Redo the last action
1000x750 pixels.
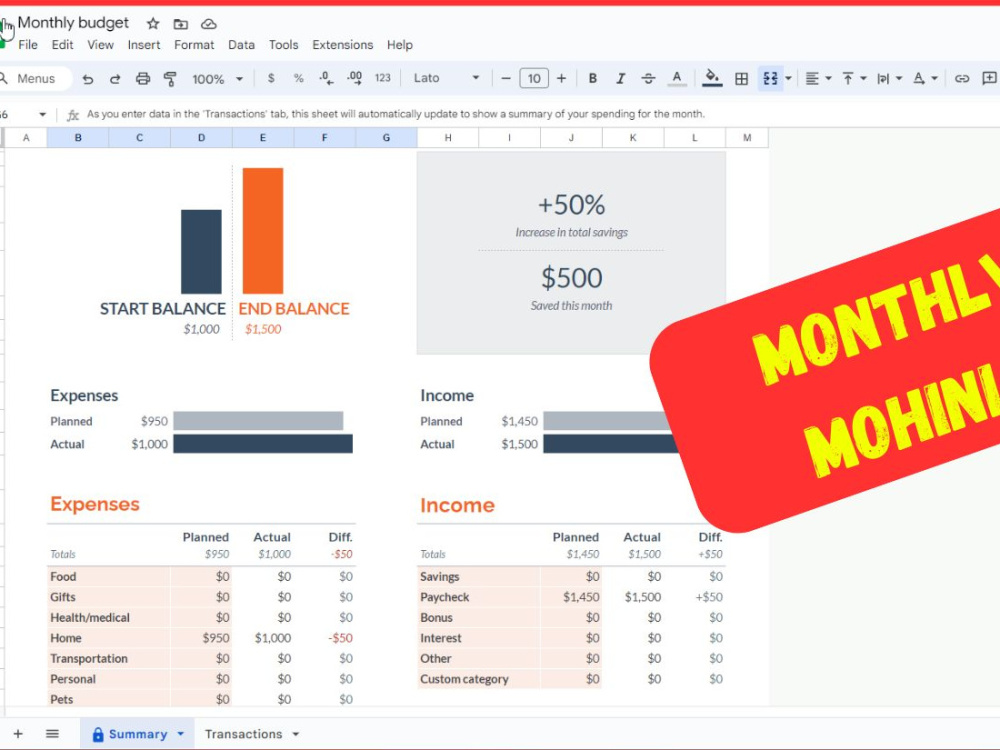[x=115, y=79]
